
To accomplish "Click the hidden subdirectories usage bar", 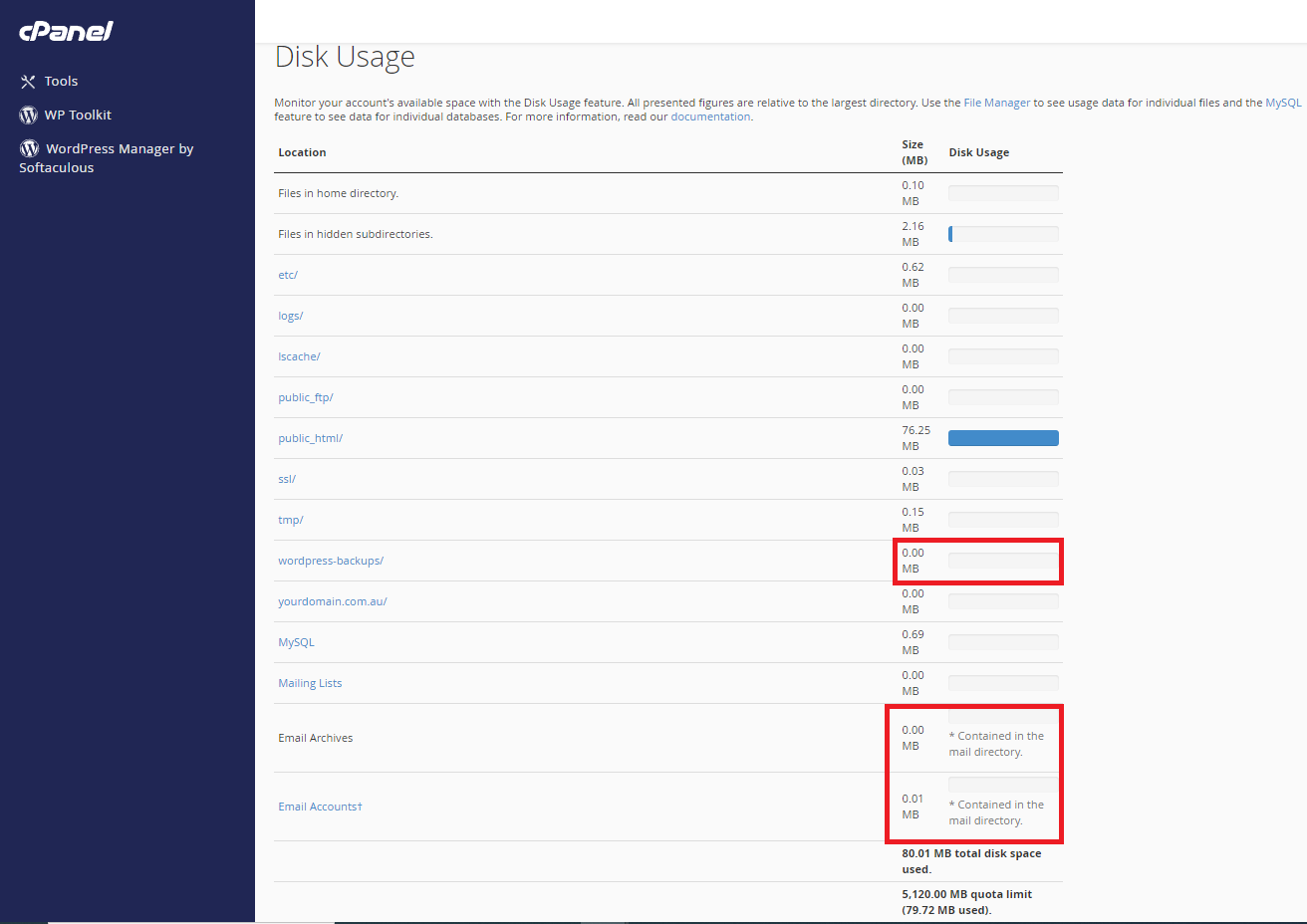I will click(1003, 234).
